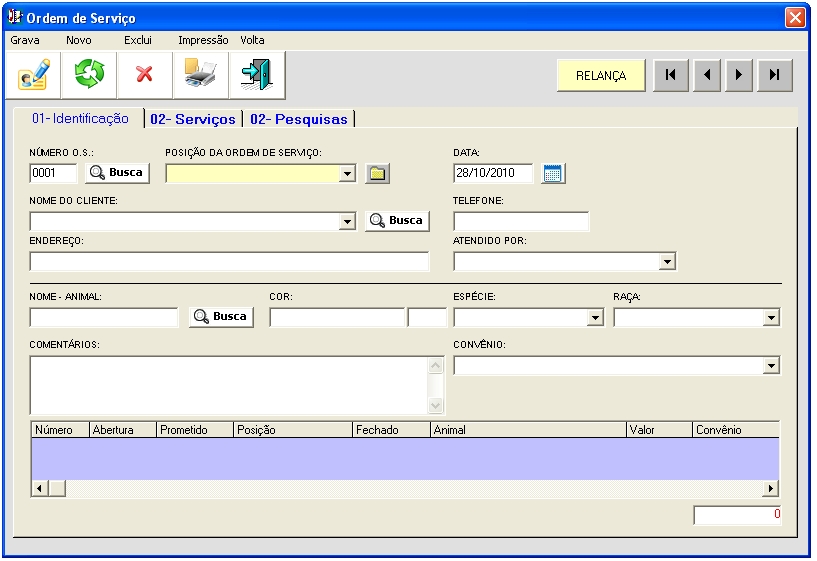Click the printer Impressão icon
The height and width of the screenshot is (561, 817).
click(x=200, y=75)
